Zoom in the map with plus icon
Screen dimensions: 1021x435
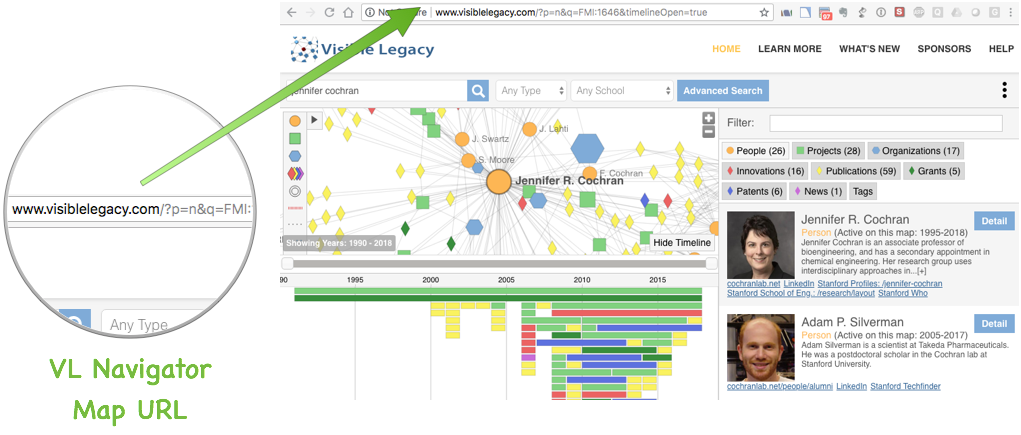tap(709, 118)
